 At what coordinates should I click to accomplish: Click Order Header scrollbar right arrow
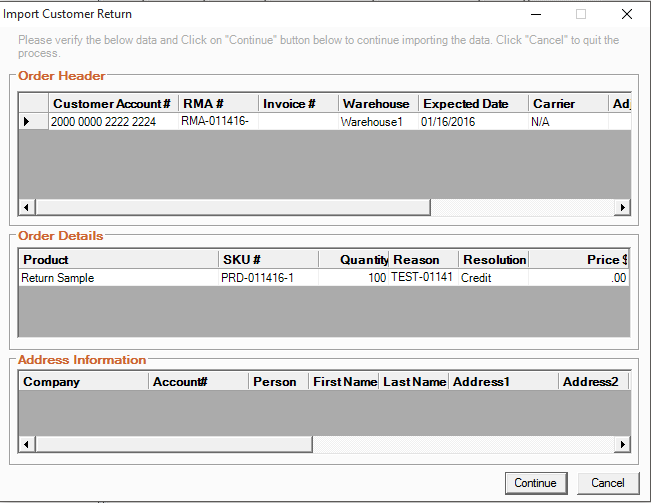pyautogui.click(x=622, y=207)
